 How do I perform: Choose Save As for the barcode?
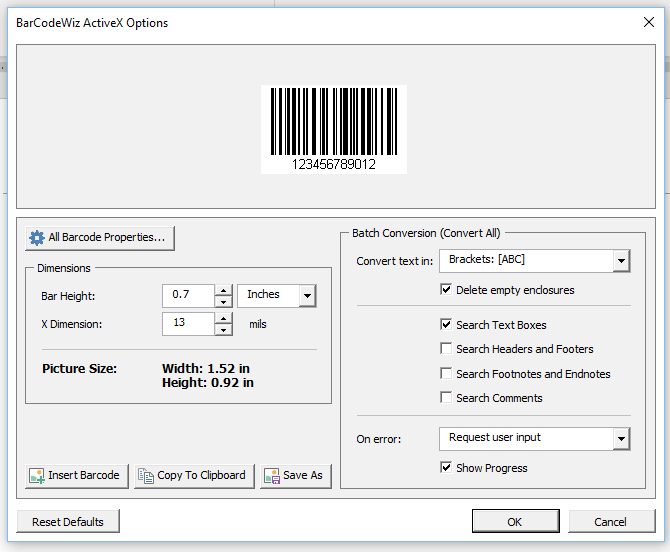point(296,476)
